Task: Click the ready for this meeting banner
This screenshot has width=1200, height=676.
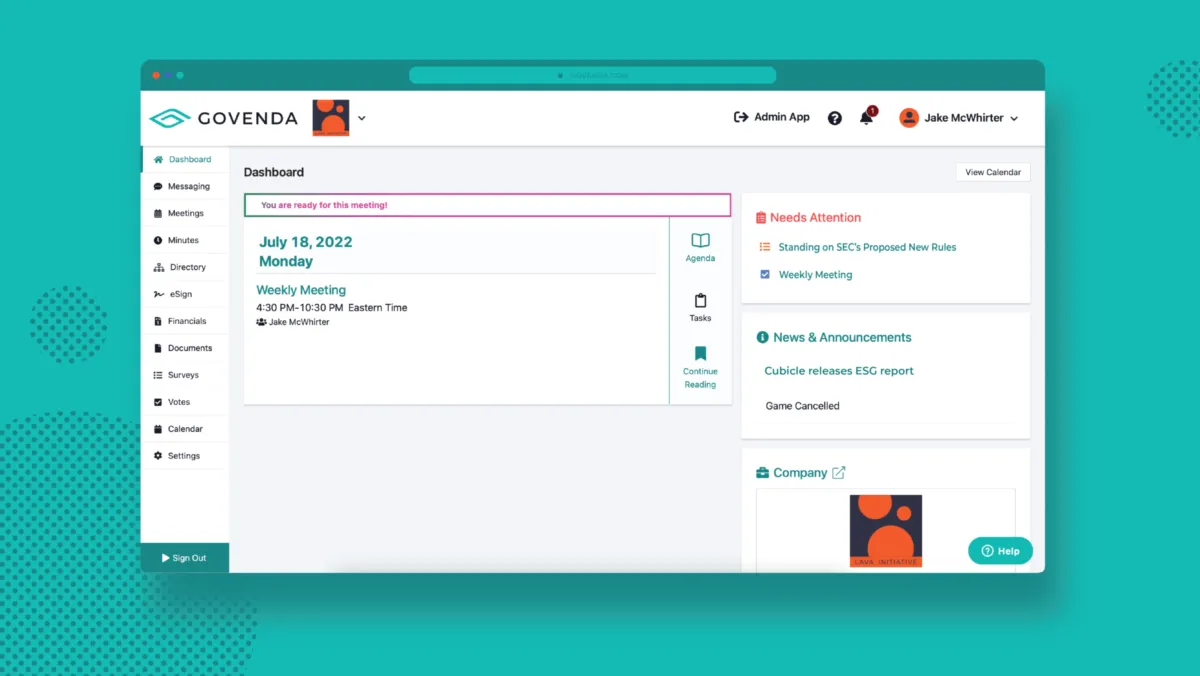Action: coord(488,205)
